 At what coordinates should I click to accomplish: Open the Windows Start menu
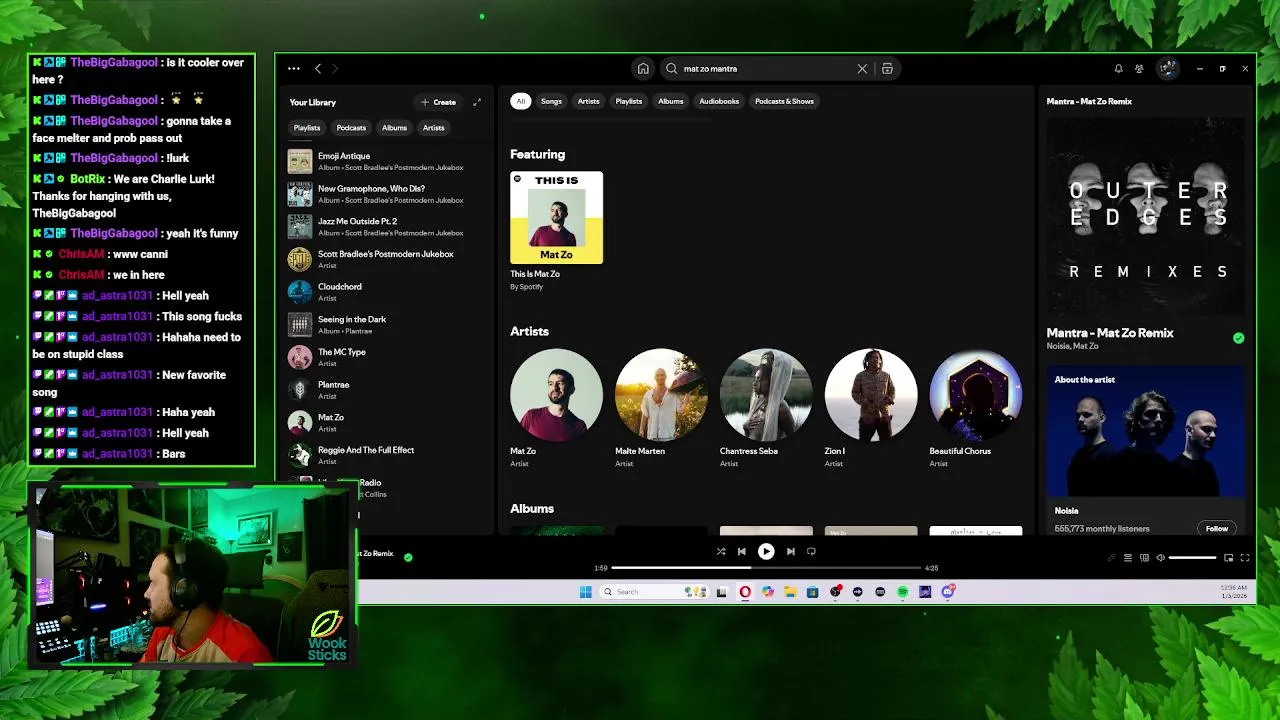585,592
